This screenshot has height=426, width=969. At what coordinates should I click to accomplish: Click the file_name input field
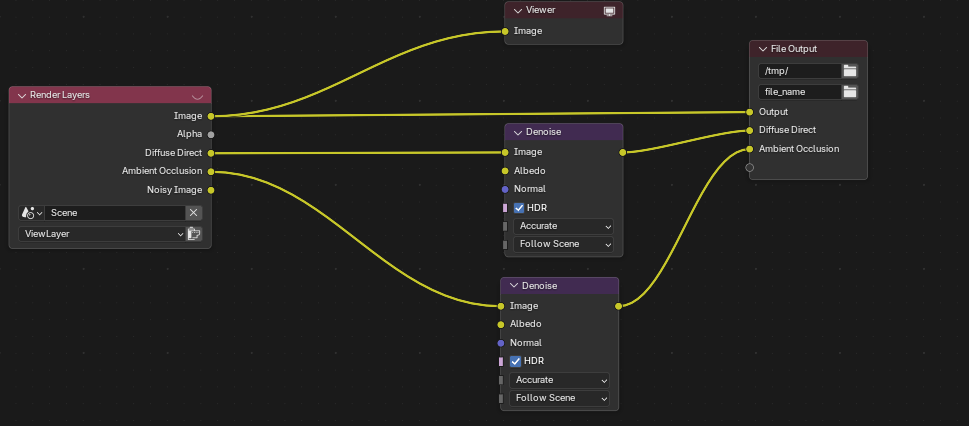coord(799,92)
